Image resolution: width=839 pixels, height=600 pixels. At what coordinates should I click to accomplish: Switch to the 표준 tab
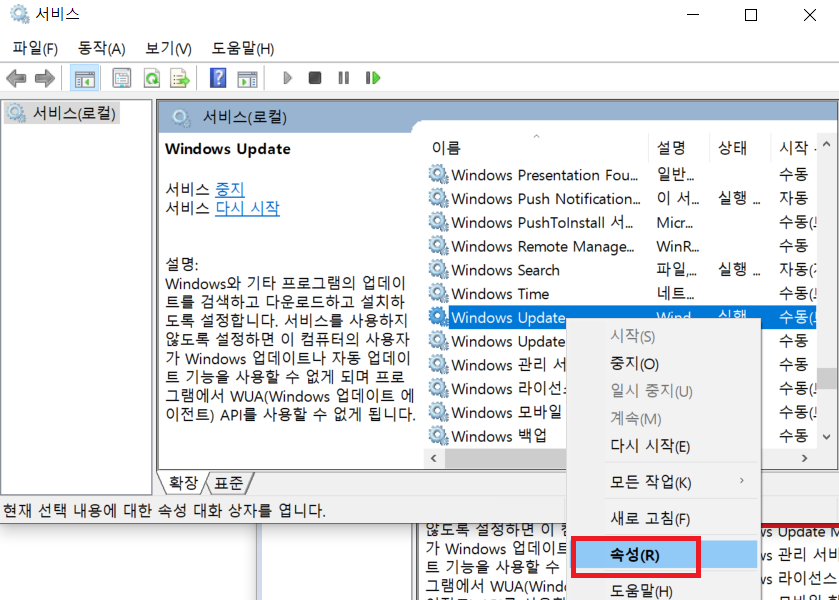coord(228,483)
